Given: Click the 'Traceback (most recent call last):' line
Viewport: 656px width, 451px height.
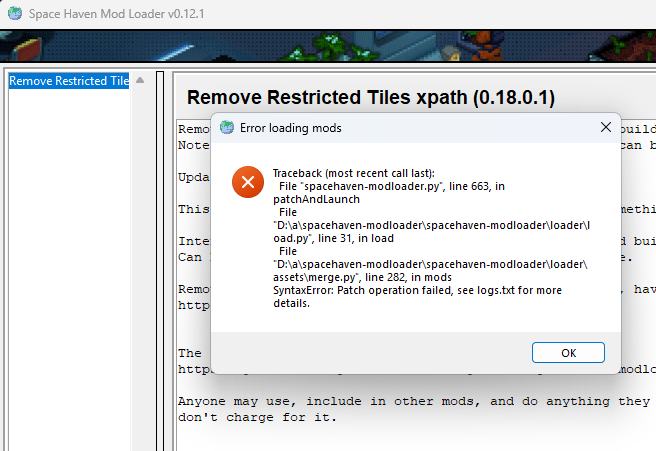Looking at the screenshot, I should 354,173.
